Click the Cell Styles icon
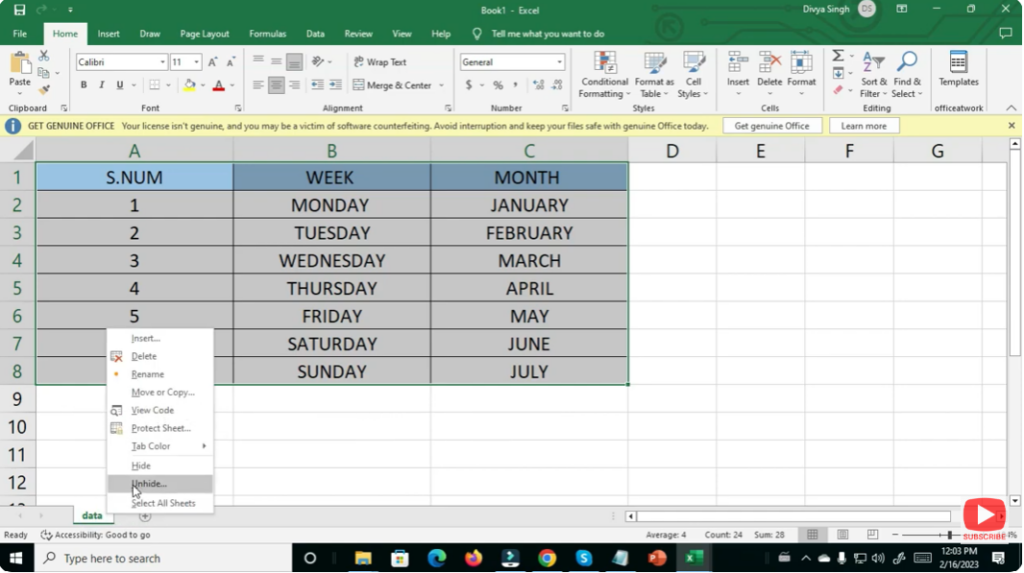 point(693,62)
